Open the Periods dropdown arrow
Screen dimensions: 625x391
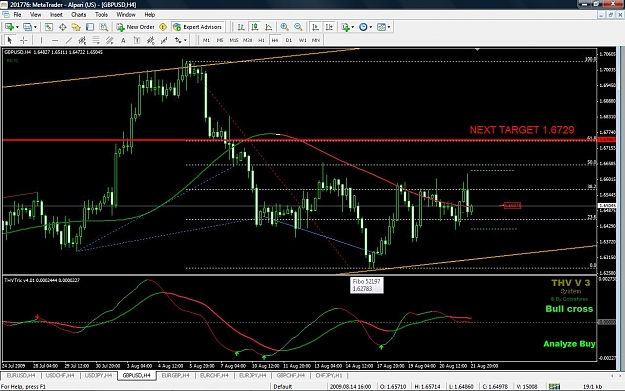click(x=371, y=27)
